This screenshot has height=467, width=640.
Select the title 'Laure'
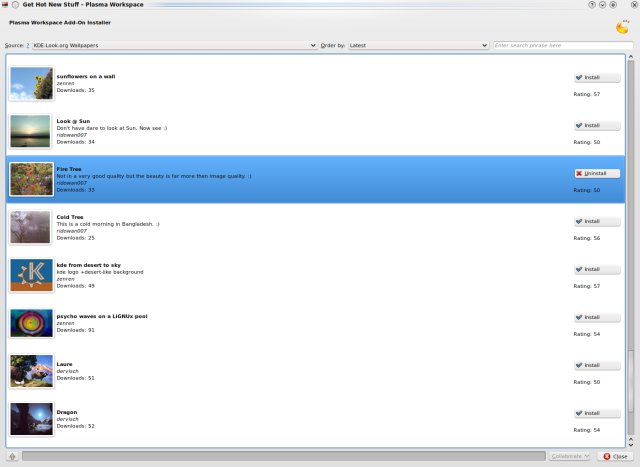pos(64,364)
